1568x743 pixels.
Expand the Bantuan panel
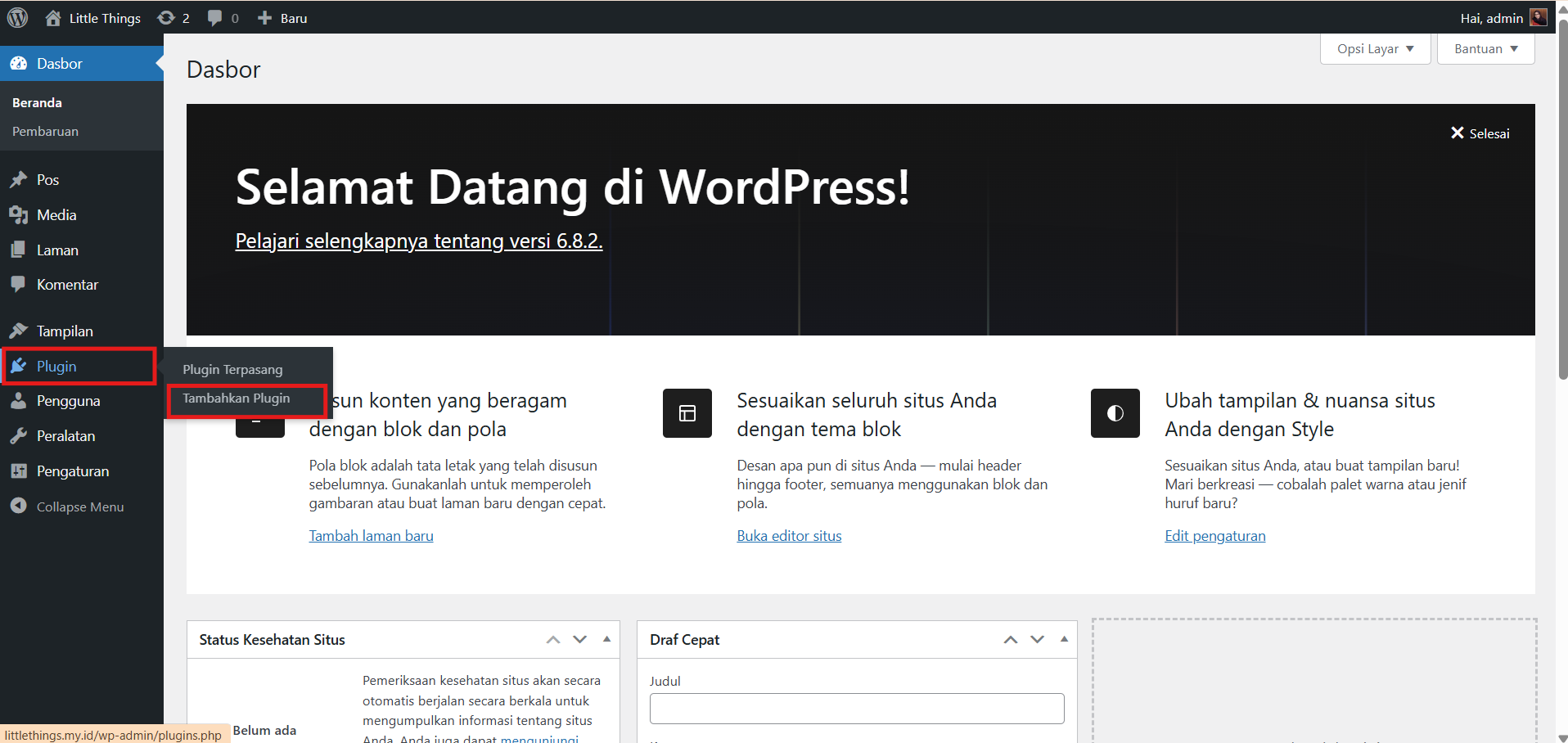pos(1484,48)
